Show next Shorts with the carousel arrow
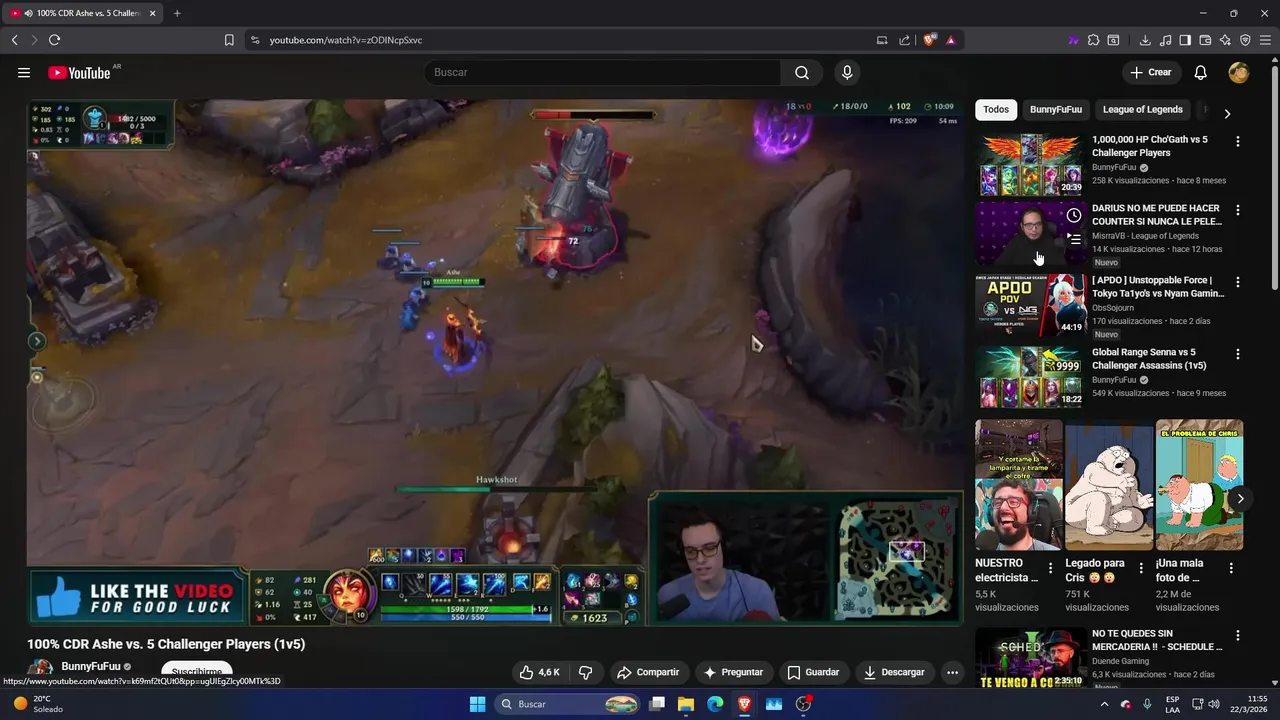The height and width of the screenshot is (720, 1280). [1240, 498]
